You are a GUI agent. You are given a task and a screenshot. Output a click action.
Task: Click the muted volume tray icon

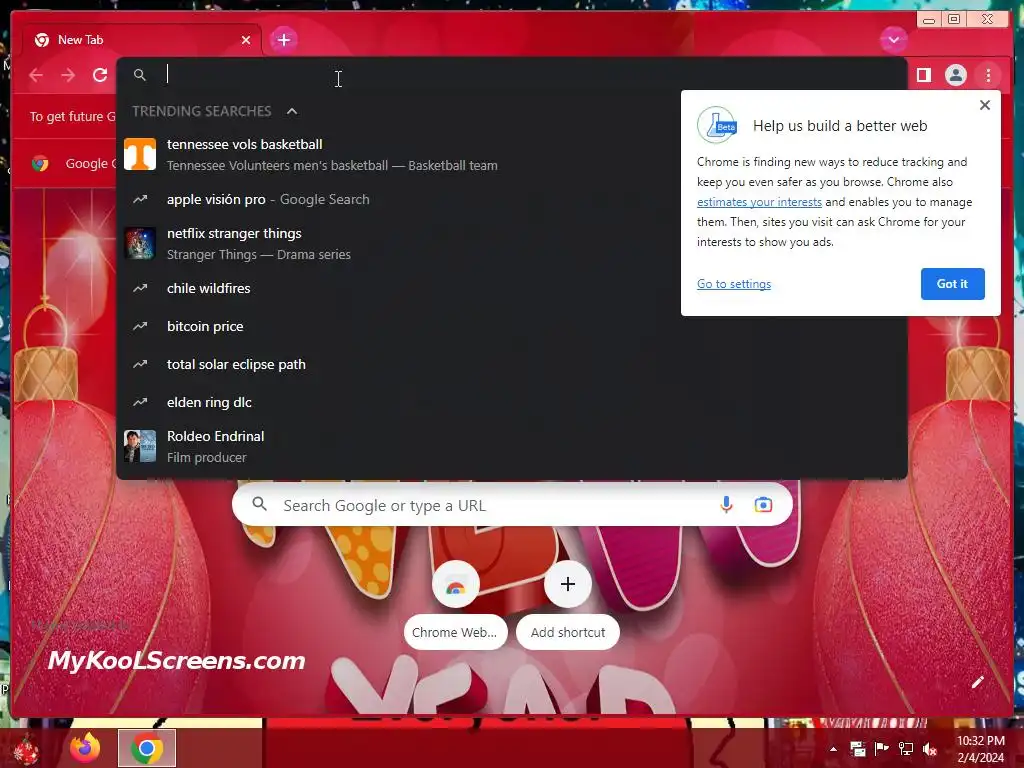[930, 749]
